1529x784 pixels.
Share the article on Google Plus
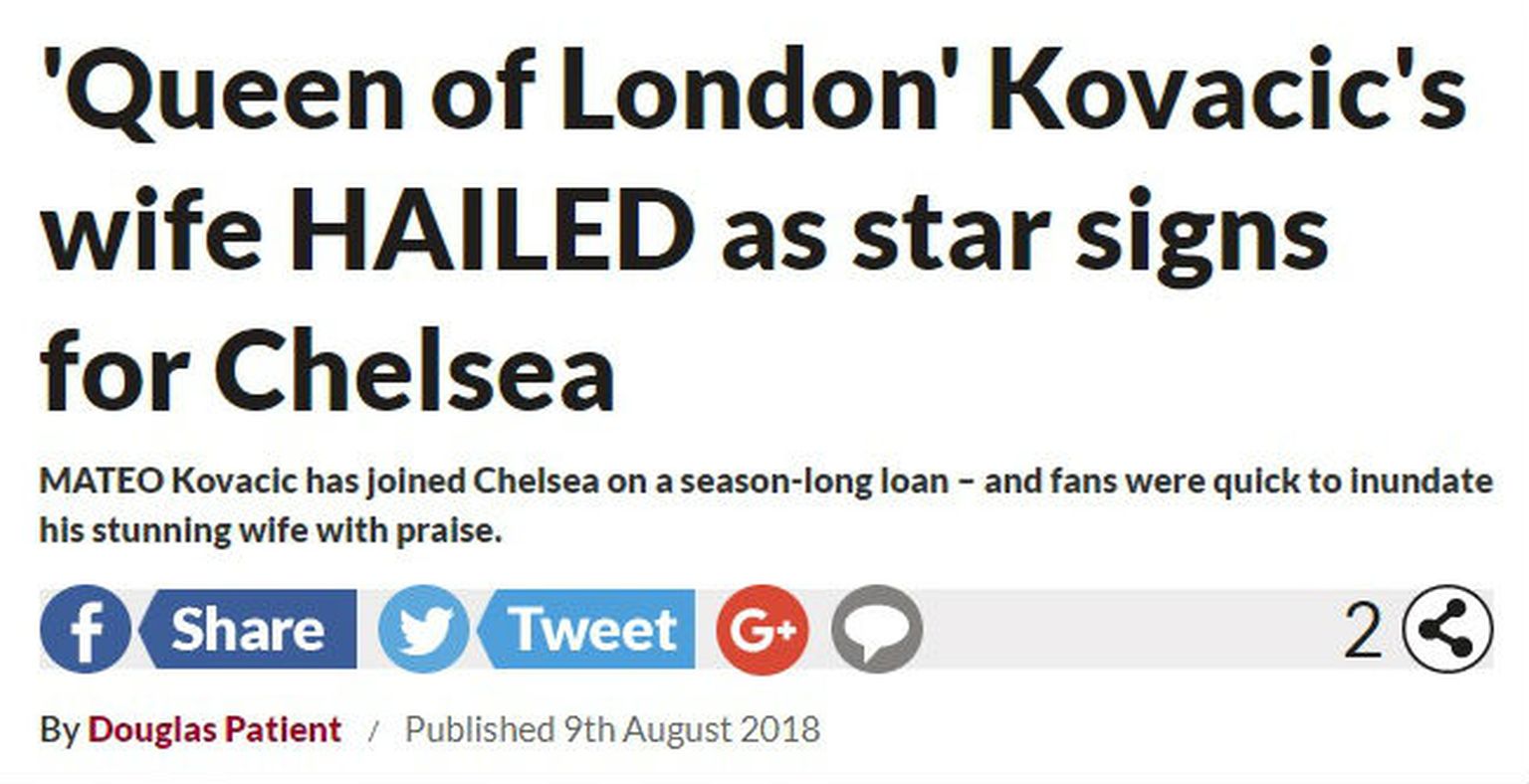[763, 630]
